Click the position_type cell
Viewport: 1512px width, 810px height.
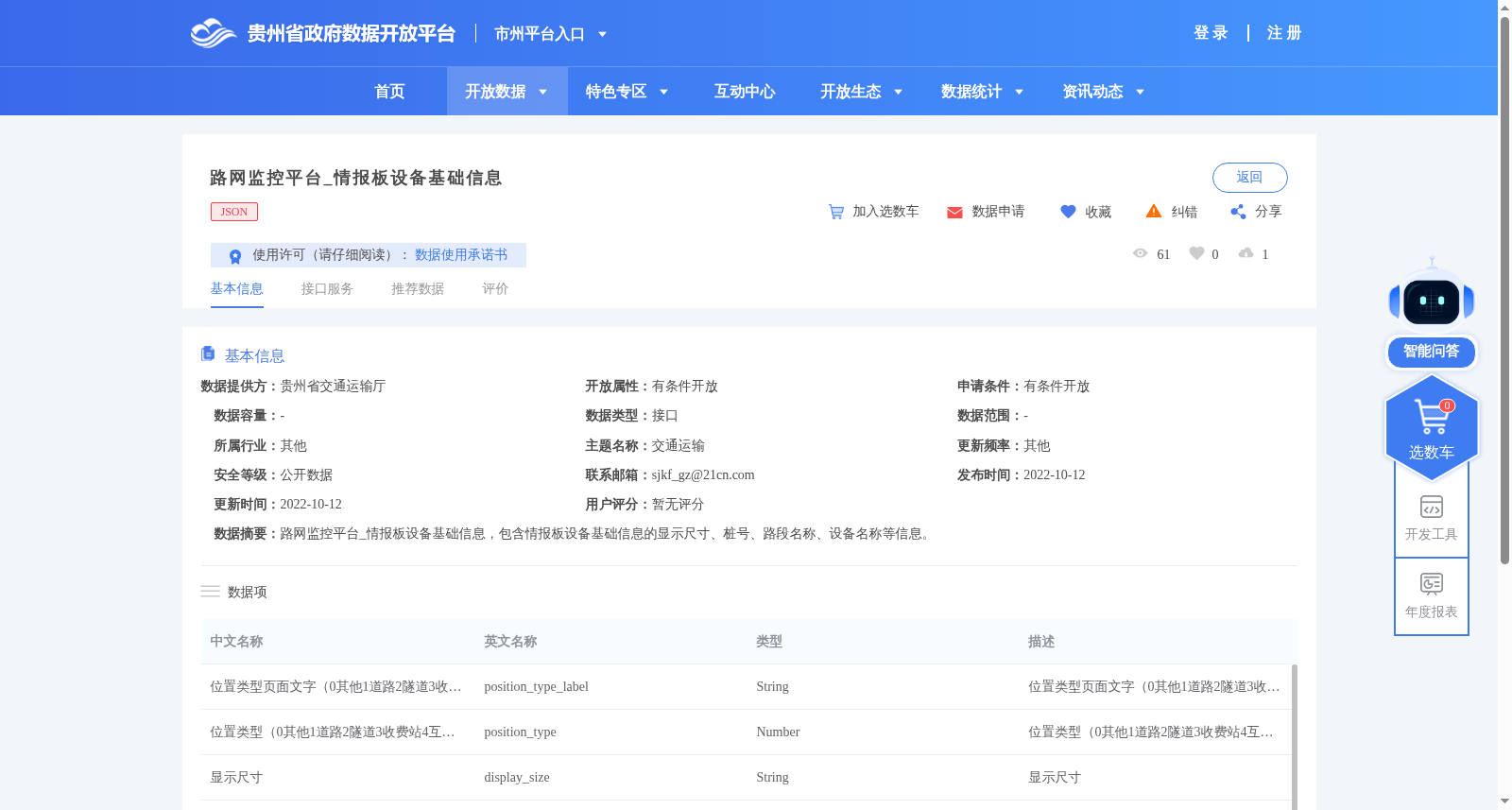point(520,732)
